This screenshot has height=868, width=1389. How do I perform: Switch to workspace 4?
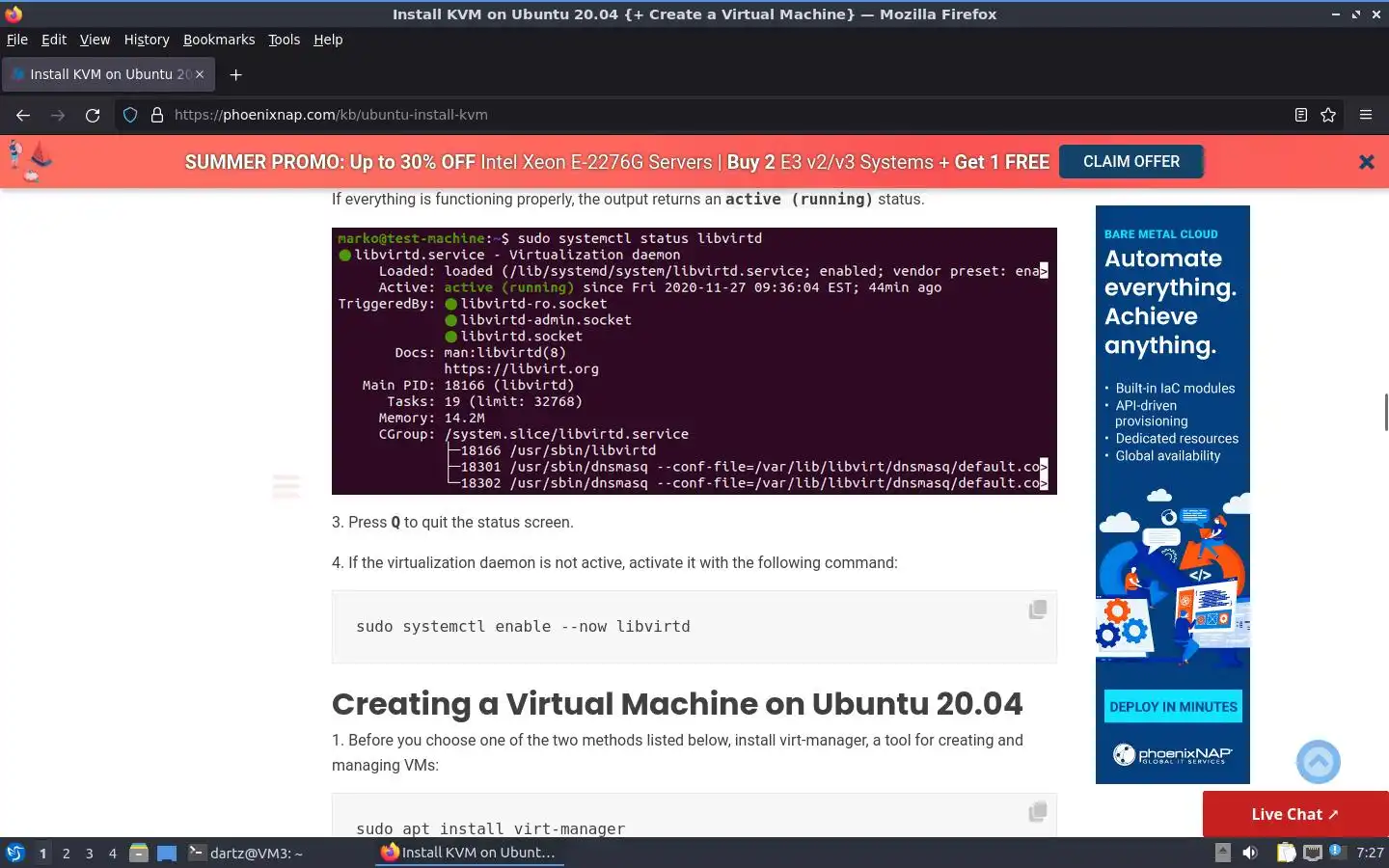(112, 854)
